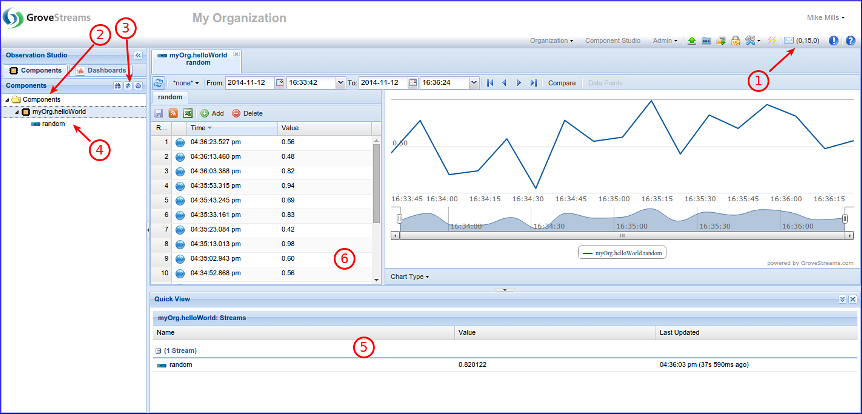This screenshot has width=862, height=414.
Task: Open the Component Studio menu item
Action: click(x=613, y=41)
